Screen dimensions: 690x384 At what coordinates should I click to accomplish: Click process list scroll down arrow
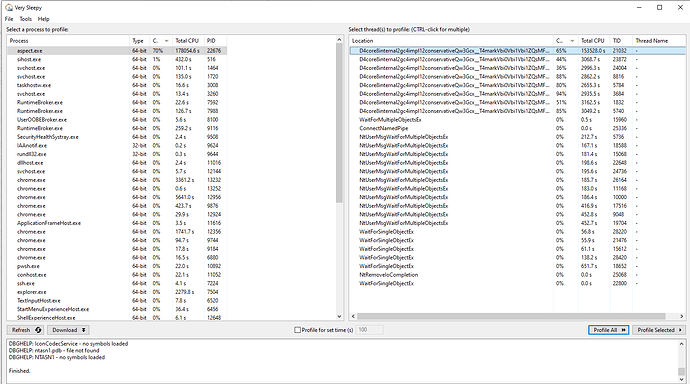tap(339, 316)
